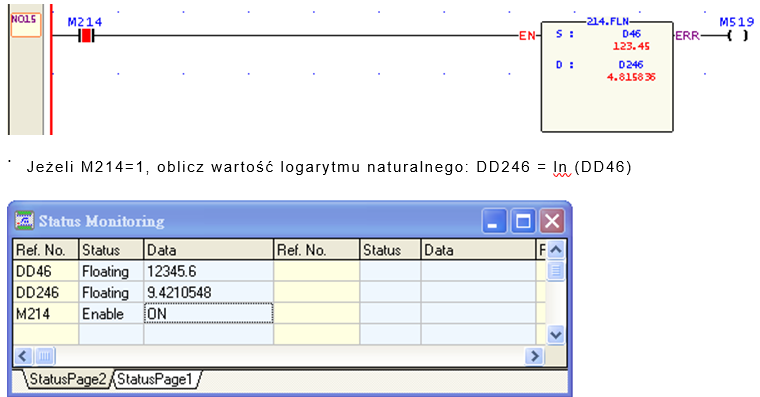760x397 pixels.
Task: Click the vertical scrollbar thumb
Action: (x=556, y=270)
